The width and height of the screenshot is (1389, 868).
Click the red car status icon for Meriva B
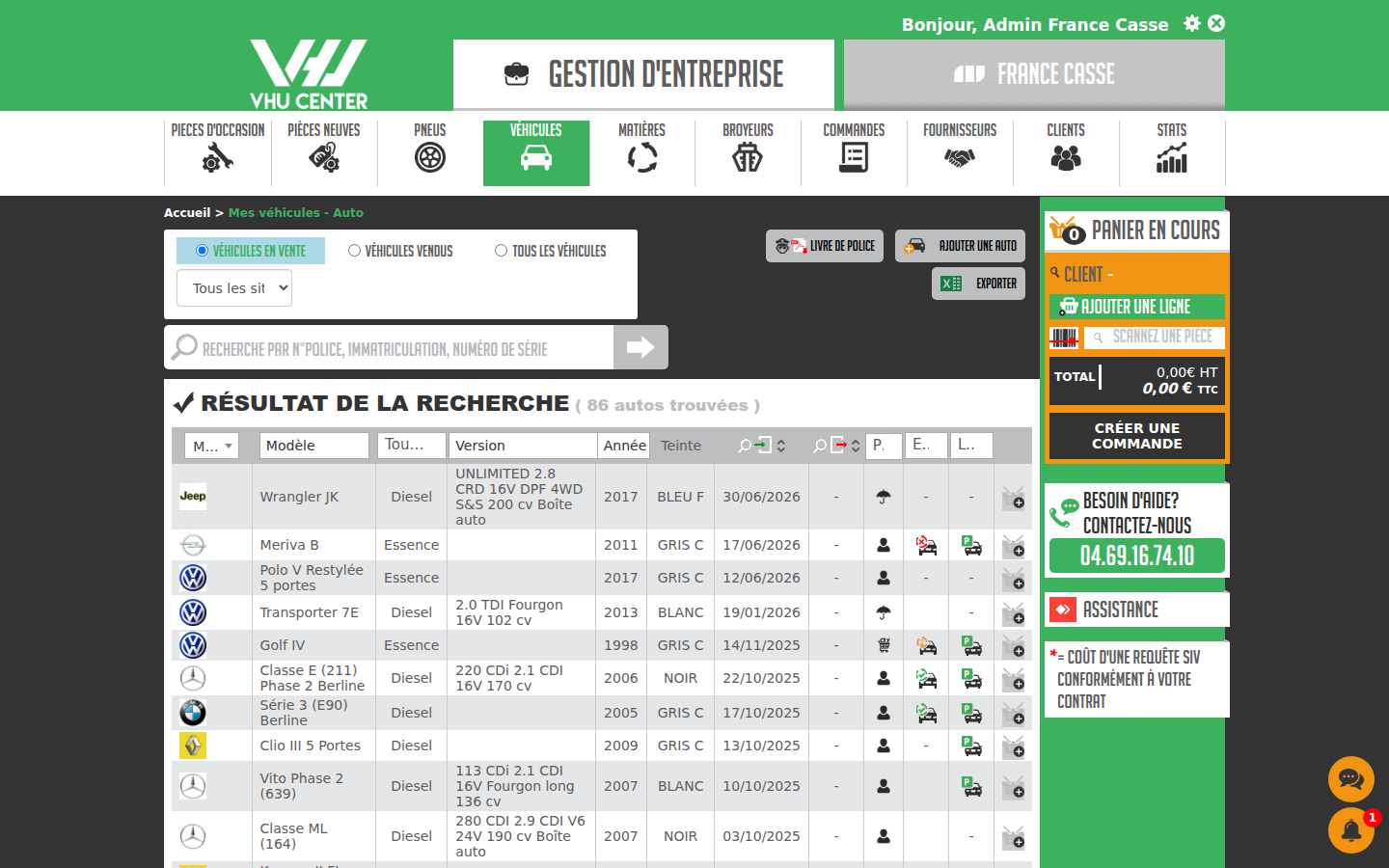point(926,546)
